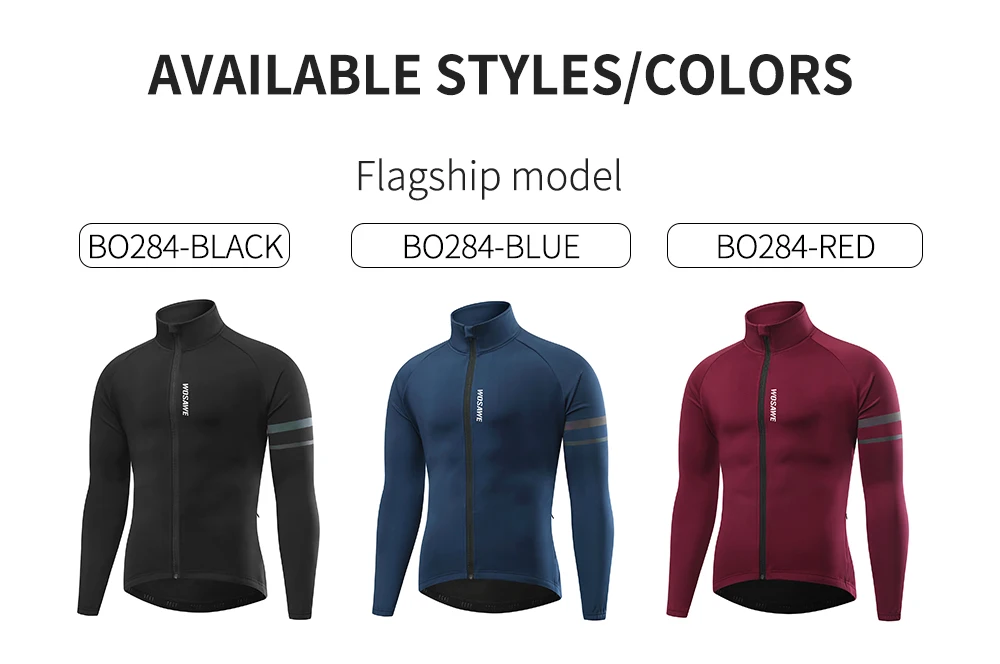Click the red jacket's front zipper
Screen dimensions: 1000x664
tap(764, 453)
